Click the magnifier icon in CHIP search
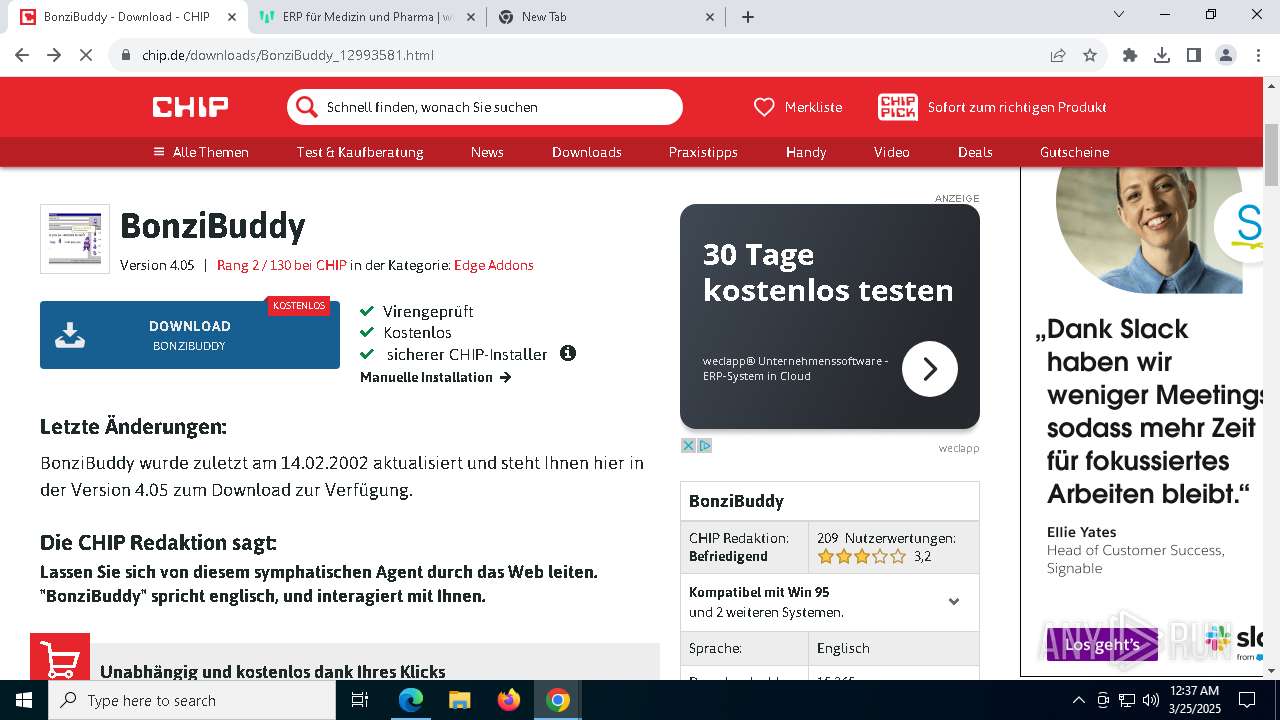This screenshot has height=720, width=1280. tap(307, 107)
